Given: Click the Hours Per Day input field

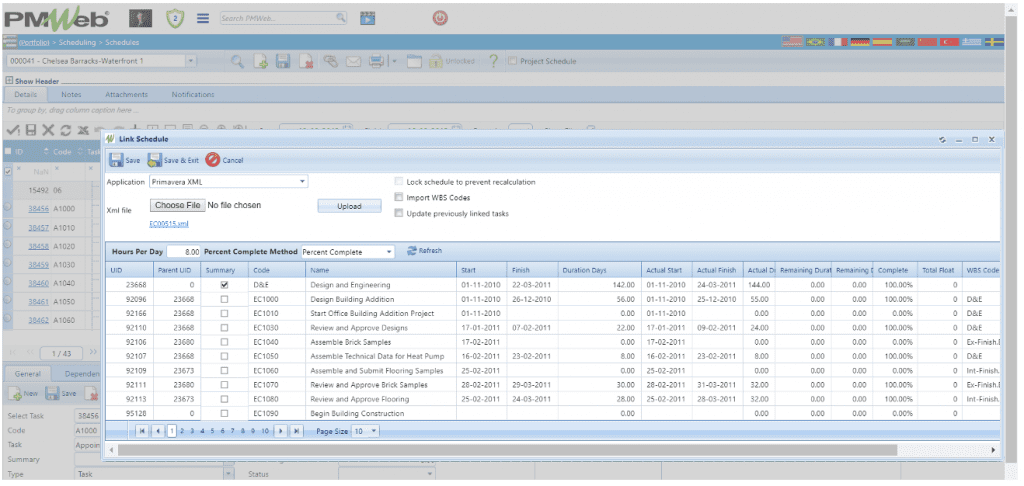Looking at the screenshot, I should (x=182, y=251).
